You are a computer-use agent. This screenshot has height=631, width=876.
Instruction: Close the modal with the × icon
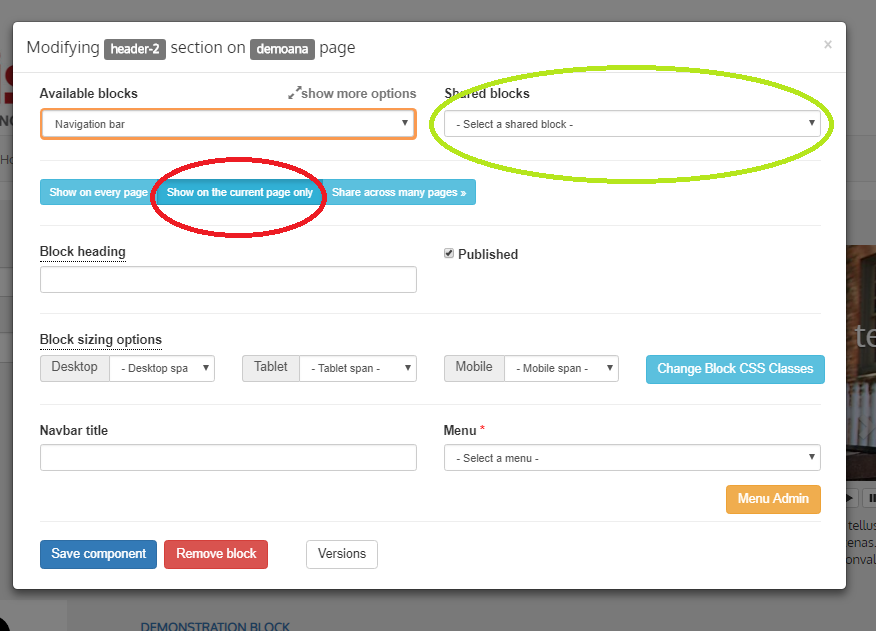point(827,45)
